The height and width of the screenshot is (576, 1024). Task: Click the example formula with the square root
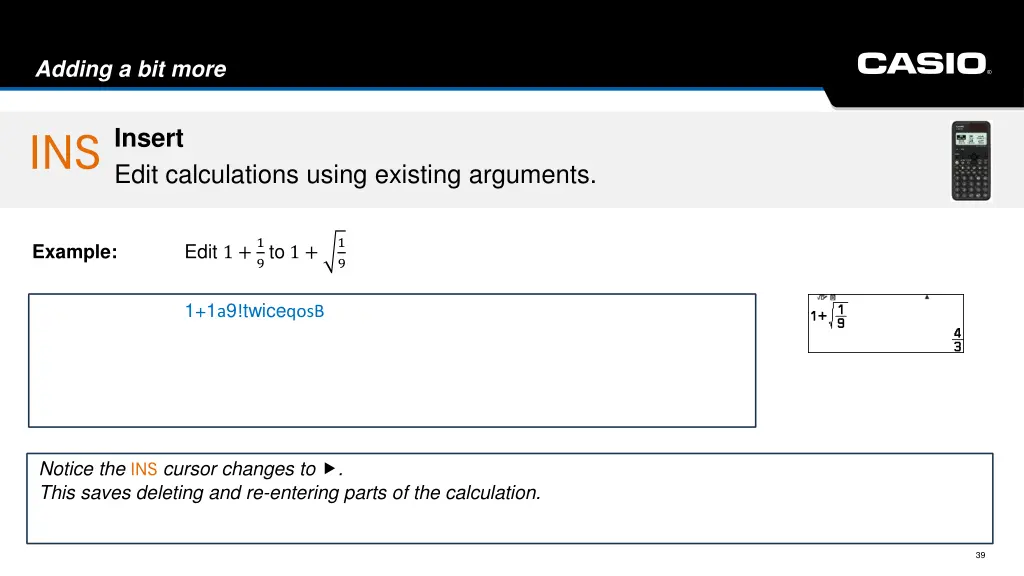(x=266, y=251)
